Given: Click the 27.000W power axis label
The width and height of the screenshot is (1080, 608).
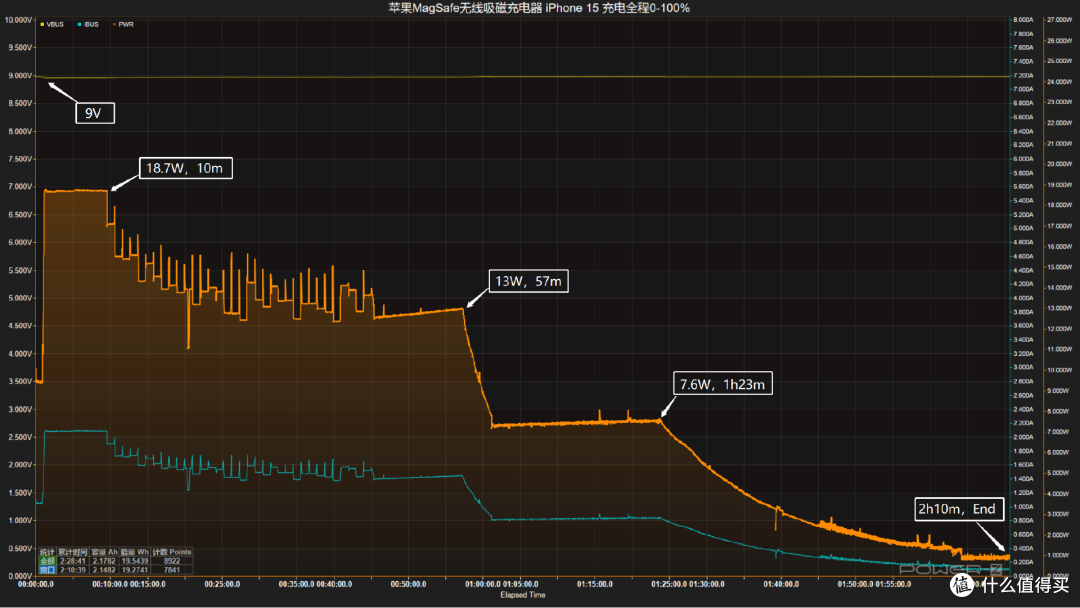Looking at the screenshot, I should click(1059, 20).
